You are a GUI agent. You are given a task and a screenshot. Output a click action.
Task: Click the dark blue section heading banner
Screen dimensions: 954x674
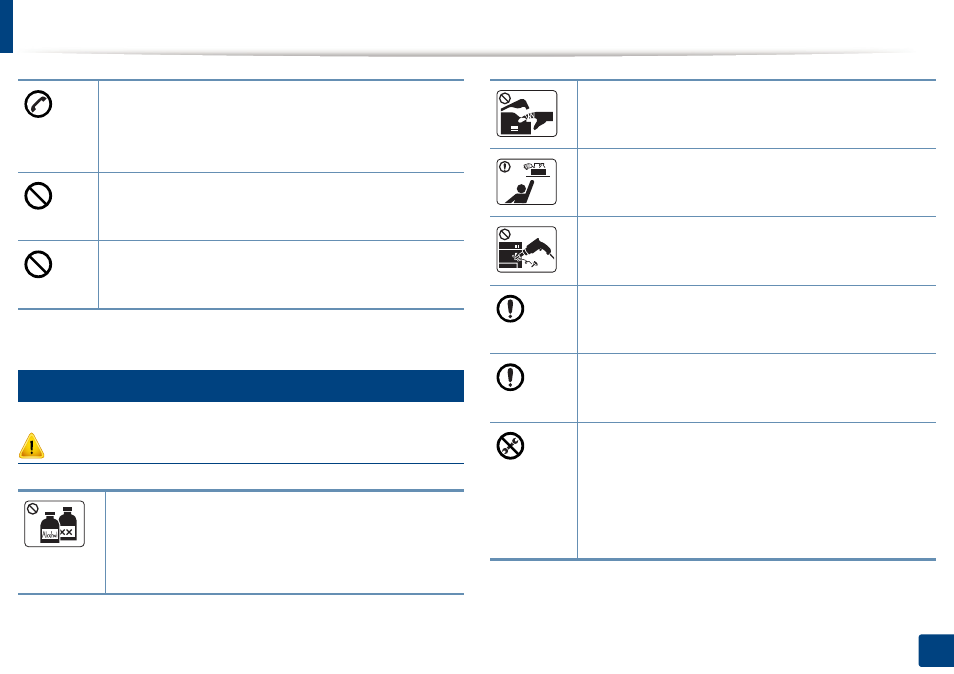(x=241, y=386)
